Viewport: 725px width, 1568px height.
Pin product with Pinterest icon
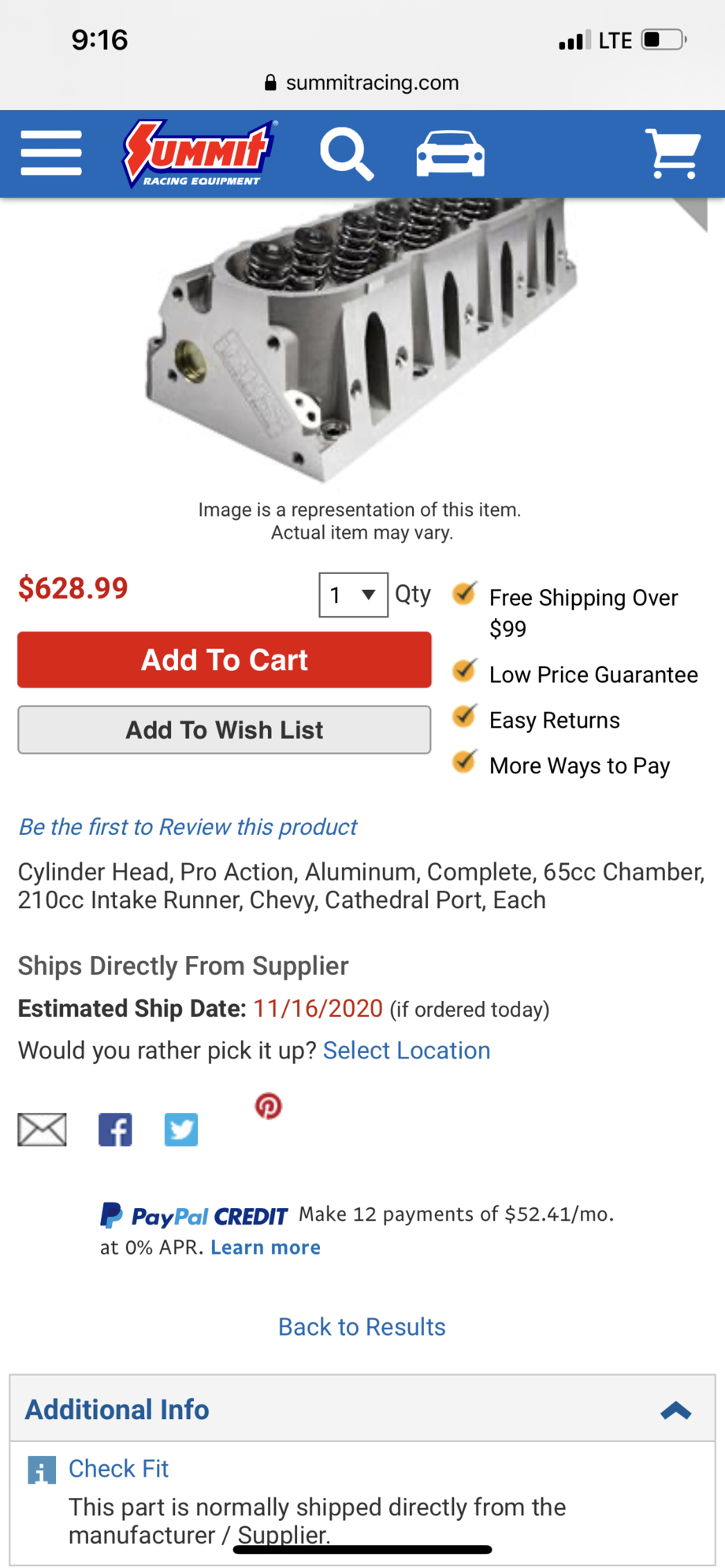[x=268, y=1106]
